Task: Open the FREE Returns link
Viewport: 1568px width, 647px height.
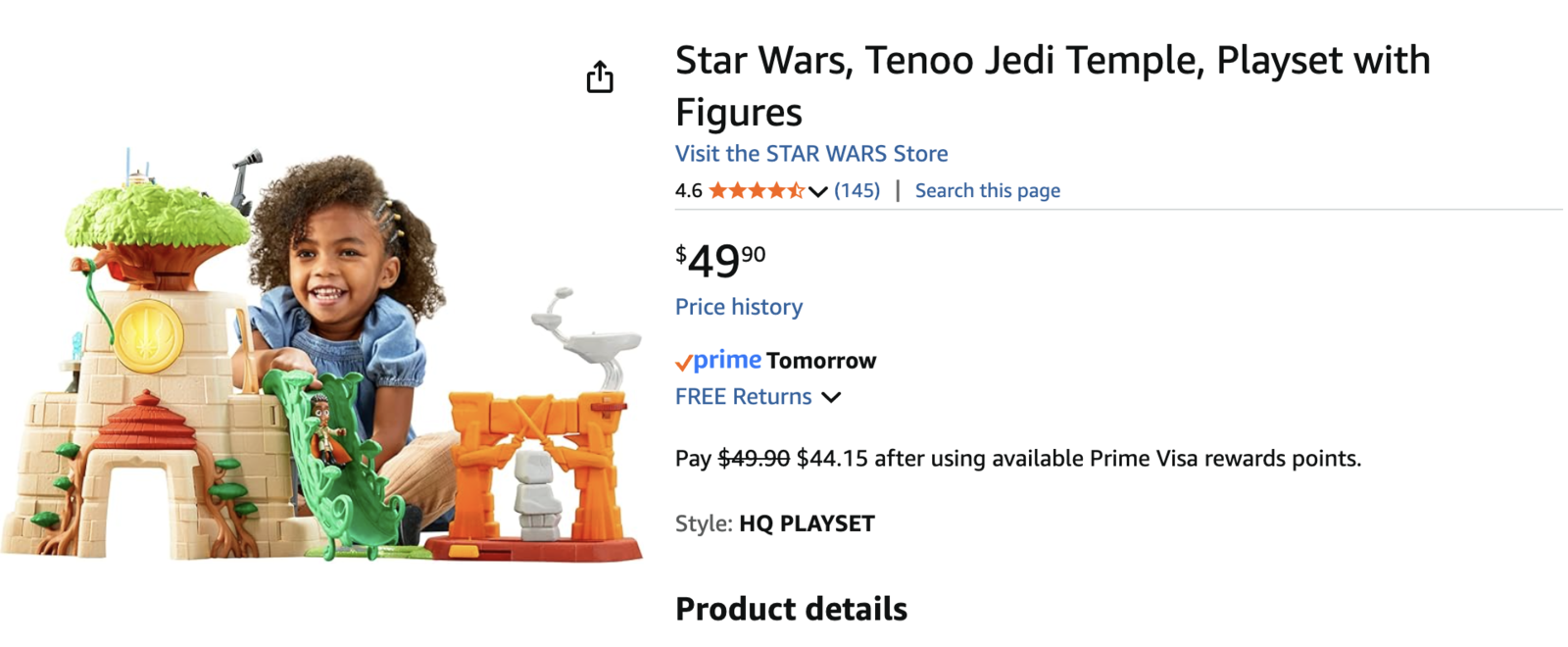Action: pos(743,396)
